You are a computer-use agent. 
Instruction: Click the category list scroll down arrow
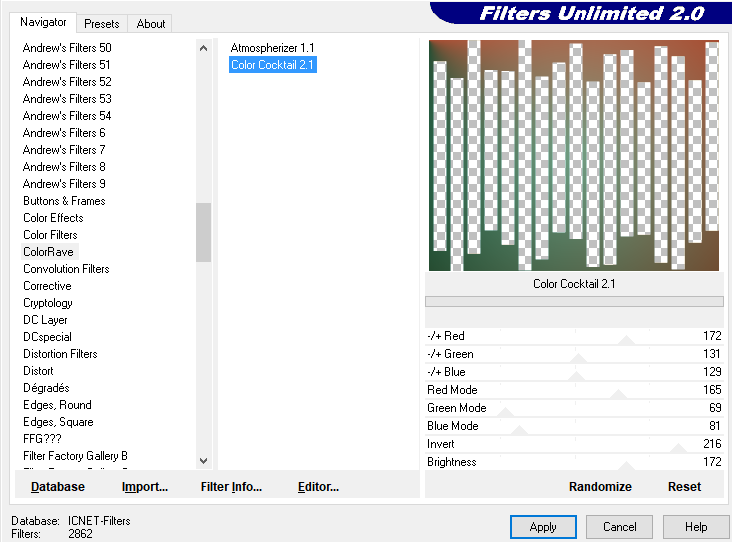click(203, 461)
